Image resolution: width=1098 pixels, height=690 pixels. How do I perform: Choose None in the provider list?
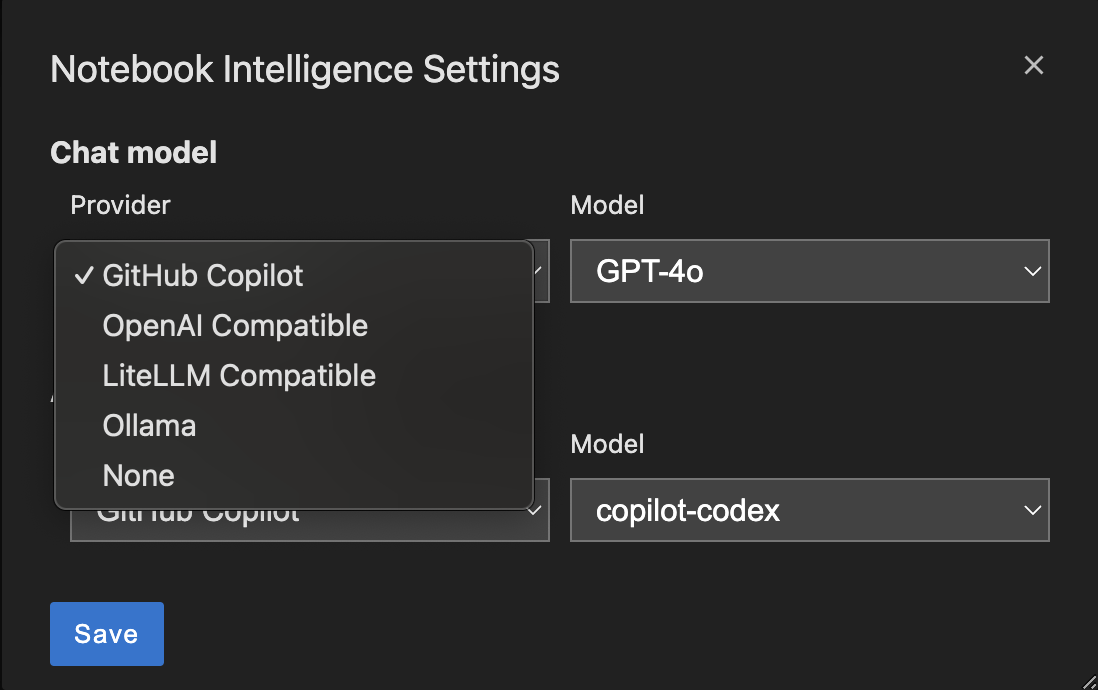pyautogui.click(x=138, y=475)
